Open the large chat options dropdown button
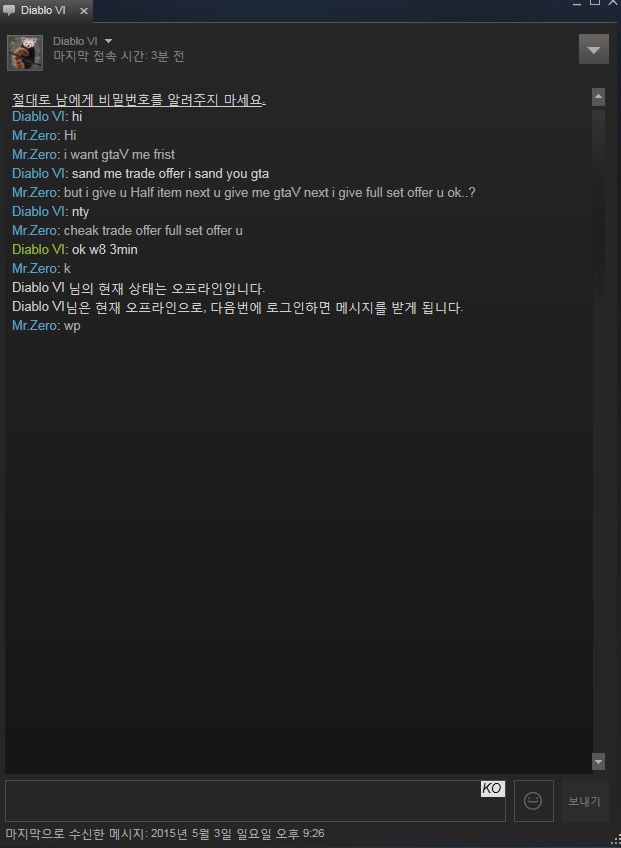Screen dimensions: 621x848 coord(593,50)
